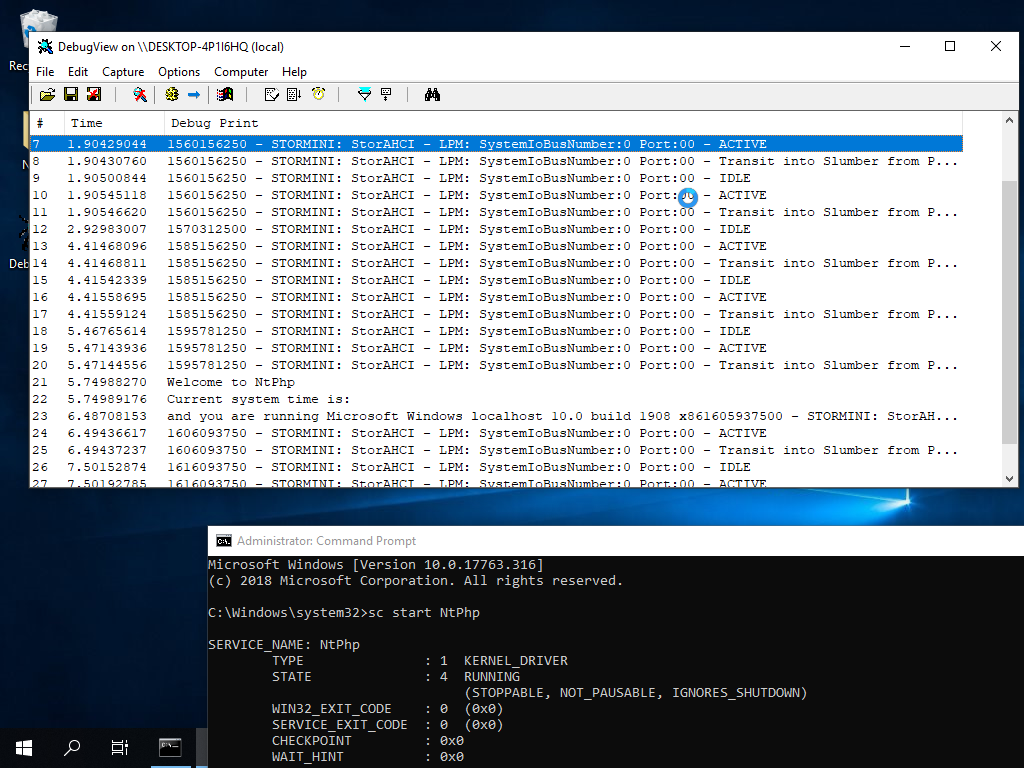Open the Windows Start menu
The width and height of the screenshot is (1024, 768).
coord(24,747)
